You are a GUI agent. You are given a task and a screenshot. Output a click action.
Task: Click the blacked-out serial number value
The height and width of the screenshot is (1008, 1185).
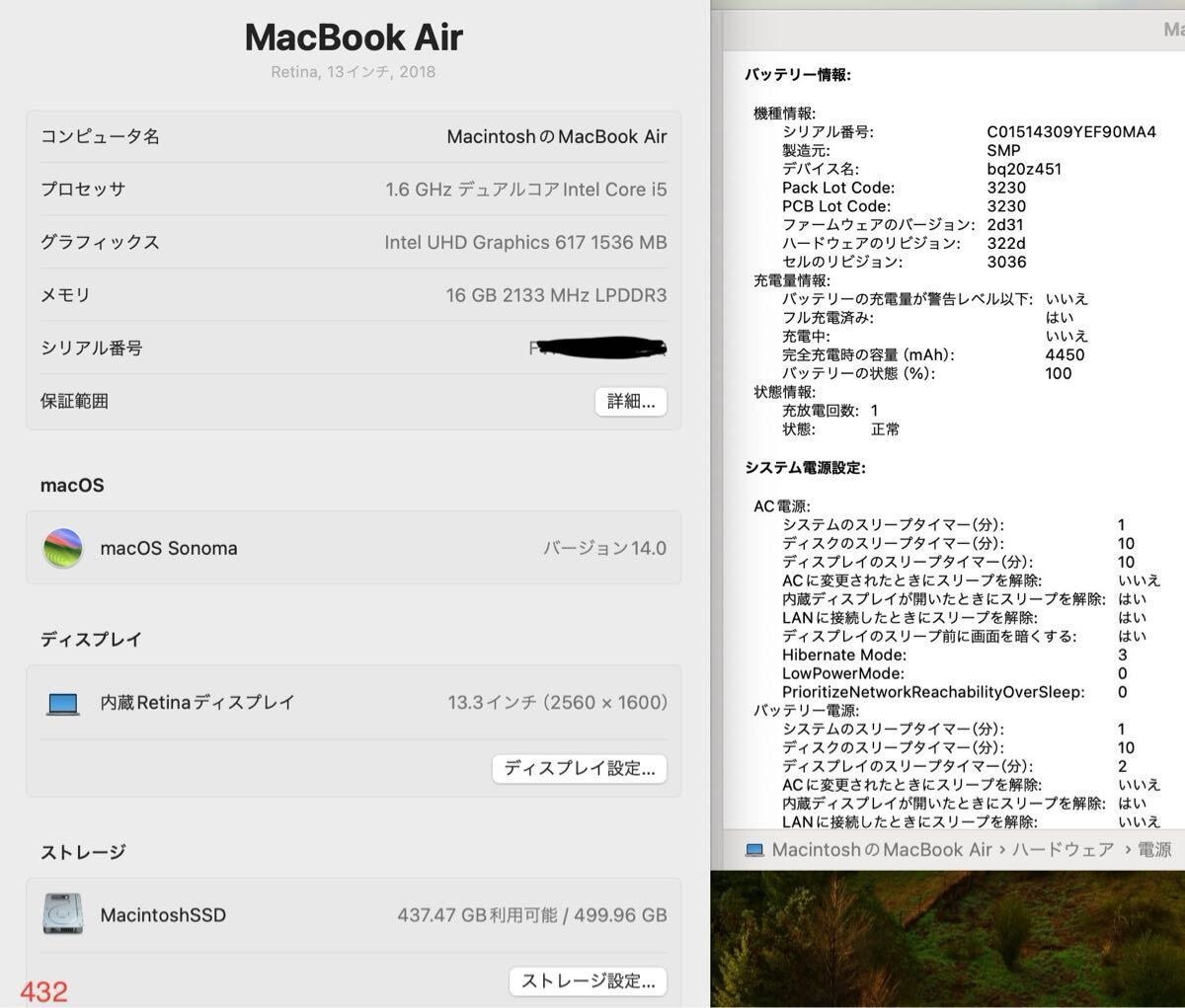[598, 348]
